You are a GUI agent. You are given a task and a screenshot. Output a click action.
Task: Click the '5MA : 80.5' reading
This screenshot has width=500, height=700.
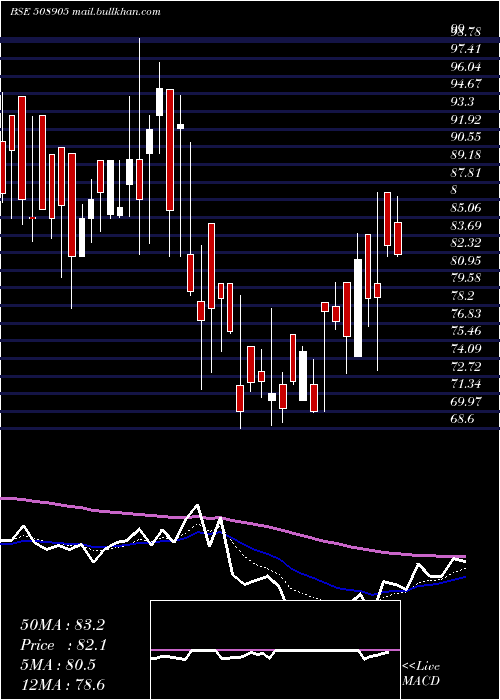click(x=58, y=664)
